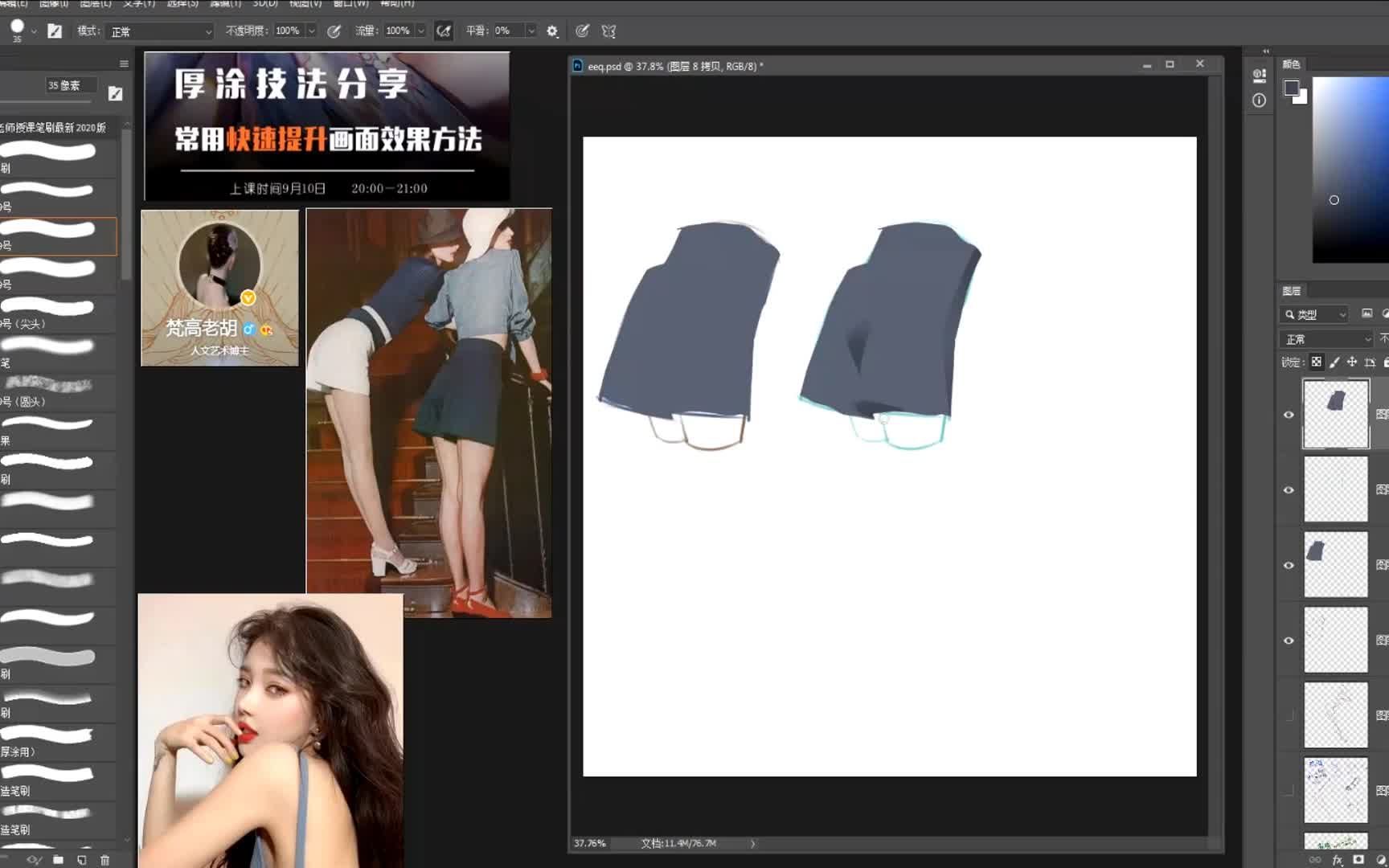Open the brush Mode dropdown showing 正常
1389x868 pixels.
point(158,31)
